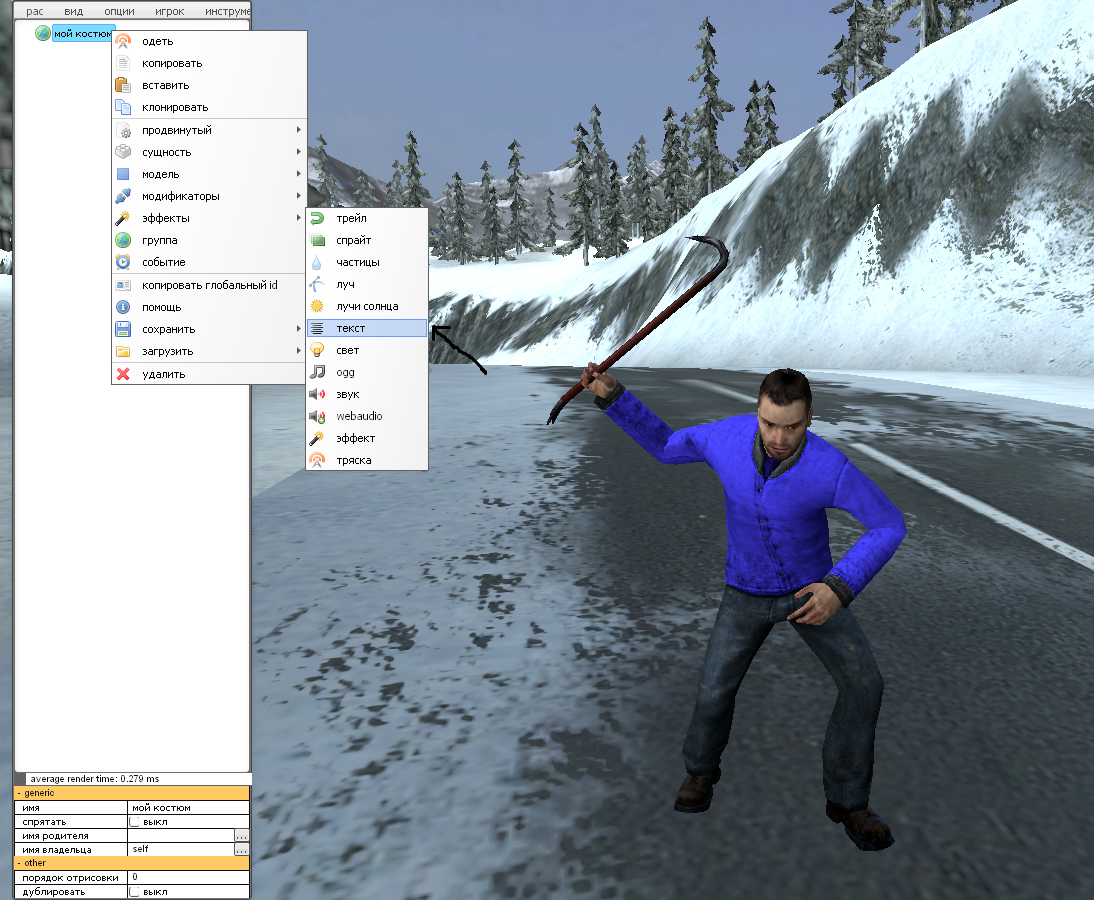Viewport: 1094px width, 902px height.
Task: Click the shake icon beside 'тряска'
Action: (x=317, y=460)
